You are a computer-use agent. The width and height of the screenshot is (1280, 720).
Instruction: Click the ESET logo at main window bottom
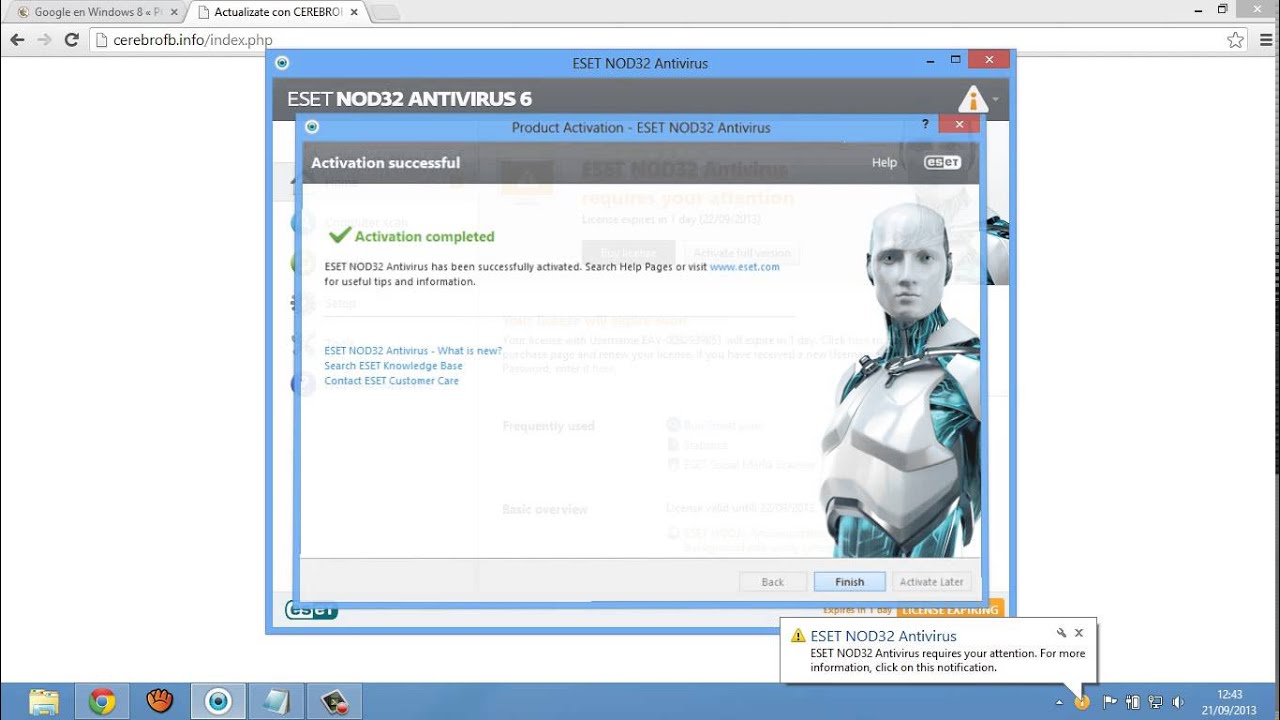[x=311, y=609]
